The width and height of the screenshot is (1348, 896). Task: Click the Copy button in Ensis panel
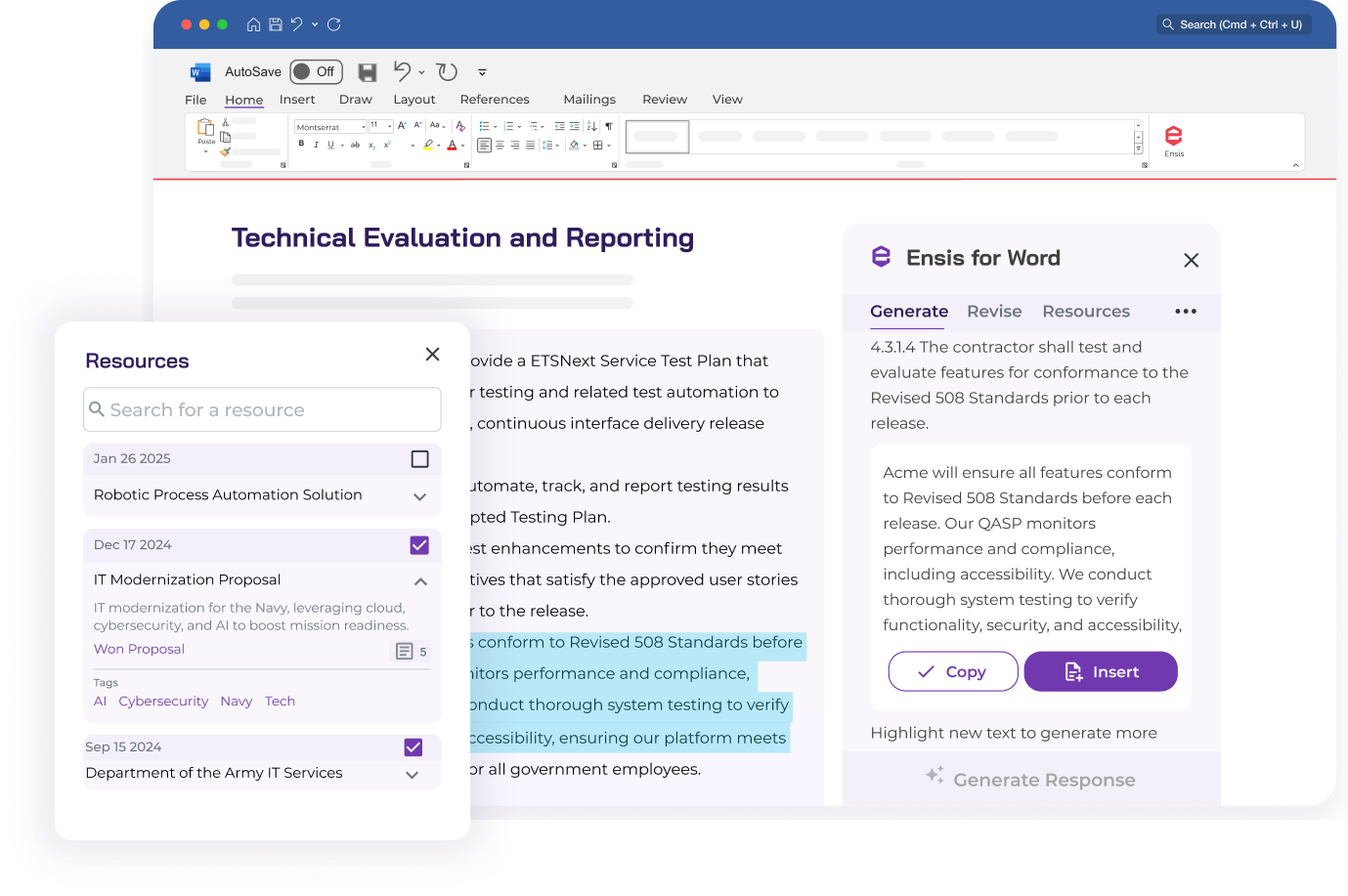[953, 671]
